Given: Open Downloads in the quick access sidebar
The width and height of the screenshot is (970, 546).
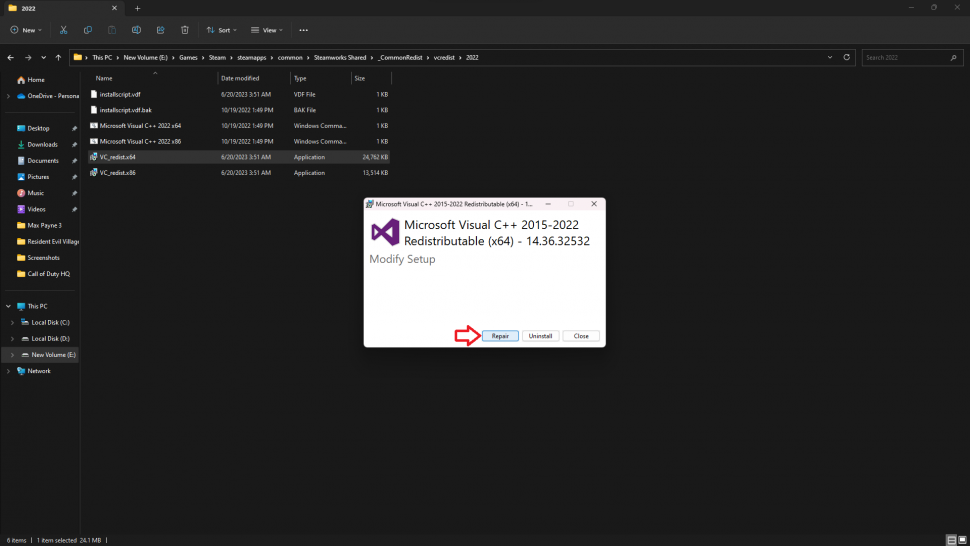Looking at the screenshot, I should [x=42, y=145].
